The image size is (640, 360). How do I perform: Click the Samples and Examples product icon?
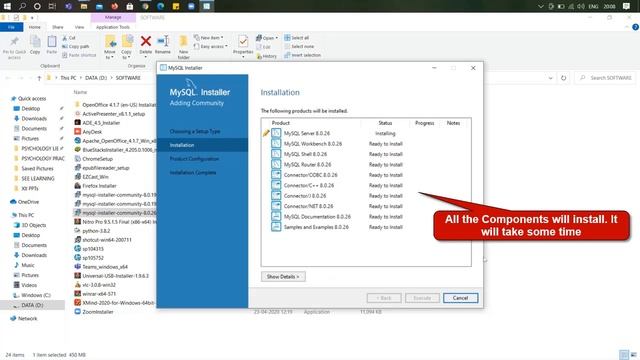tap(276, 227)
